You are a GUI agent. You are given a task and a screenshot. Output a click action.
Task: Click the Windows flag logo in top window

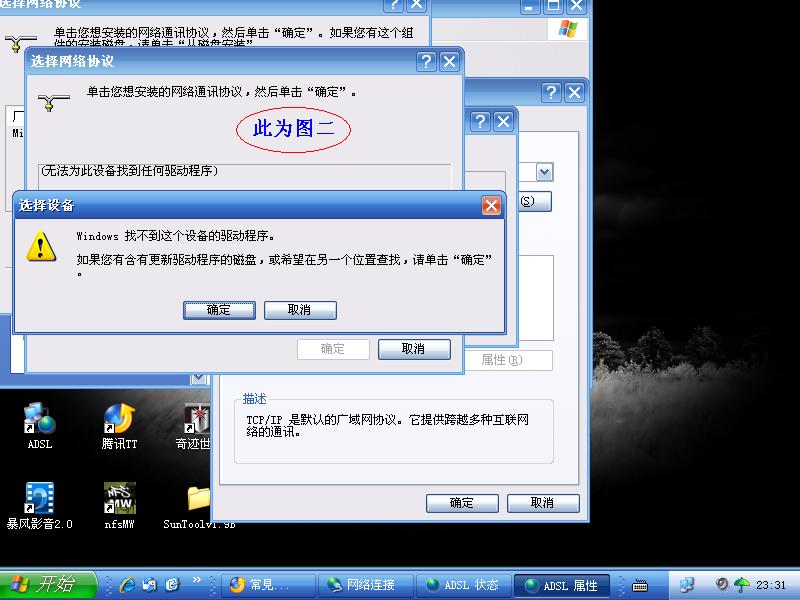coord(567,29)
